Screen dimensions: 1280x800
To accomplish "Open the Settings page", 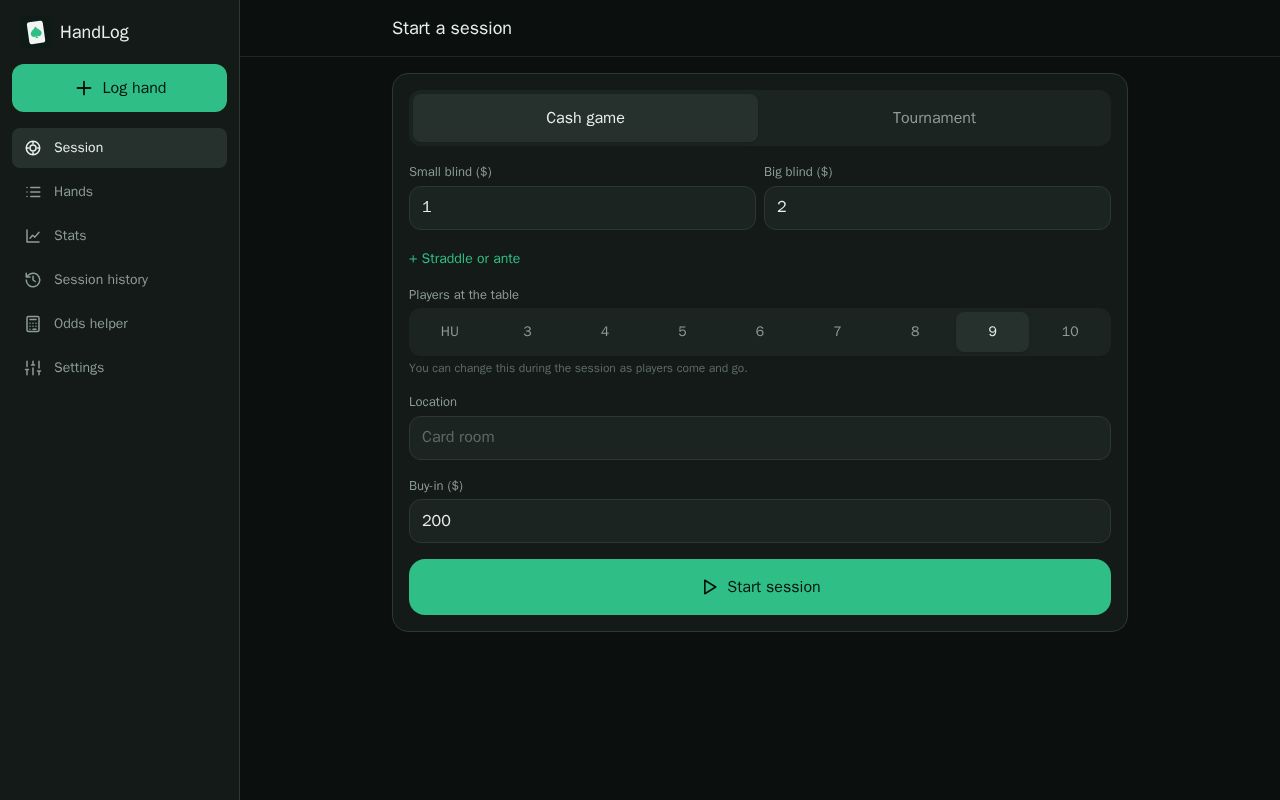I will pos(119,368).
